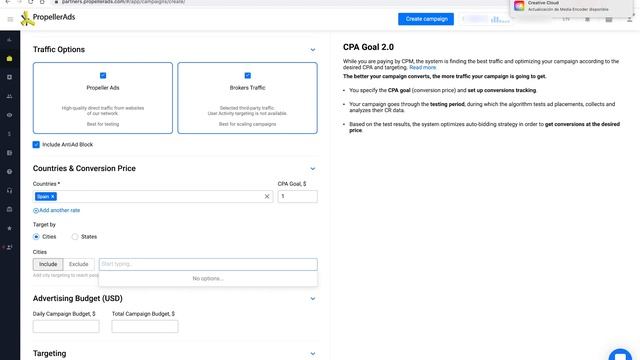Collapse the Targeting section chevron
The image size is (640, 360).
coord(313,353)
